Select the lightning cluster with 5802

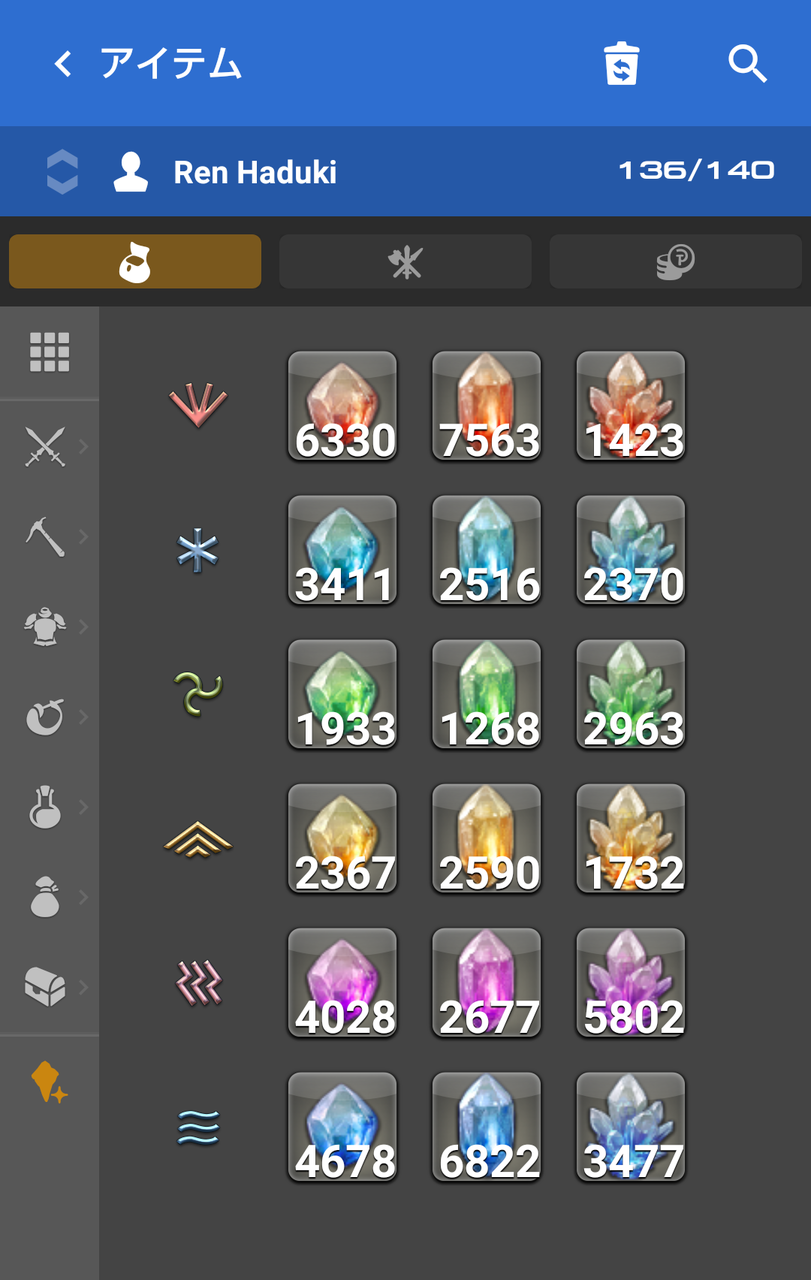tap(630, 983)
